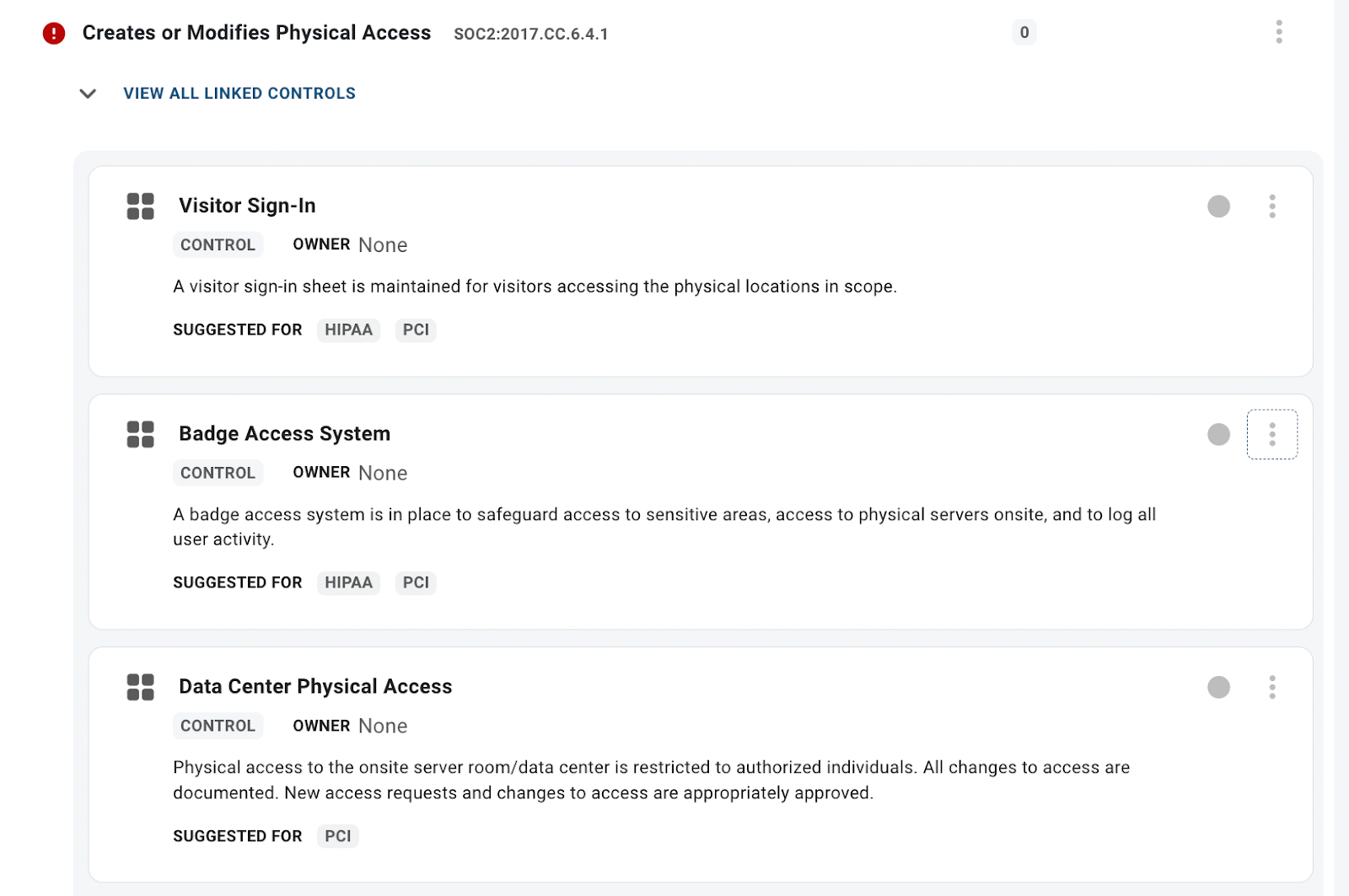Image resolution: width=1349 pixels, height=896 pixels.
Task: Click the red alert icon beside Creates or Modifies Physical Access
Action: 54,33
